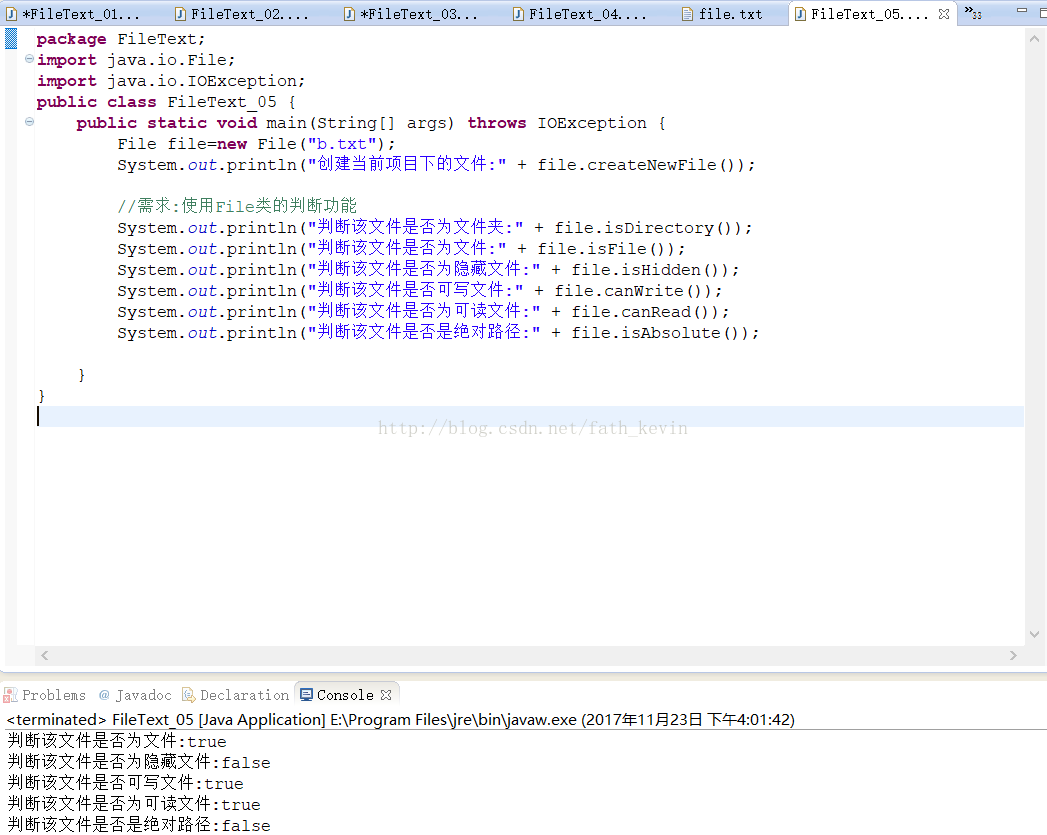Screen dimensions: 1047x835
Task: Click the text file icon on file.txt tab
Action: (x=687, y=13)
